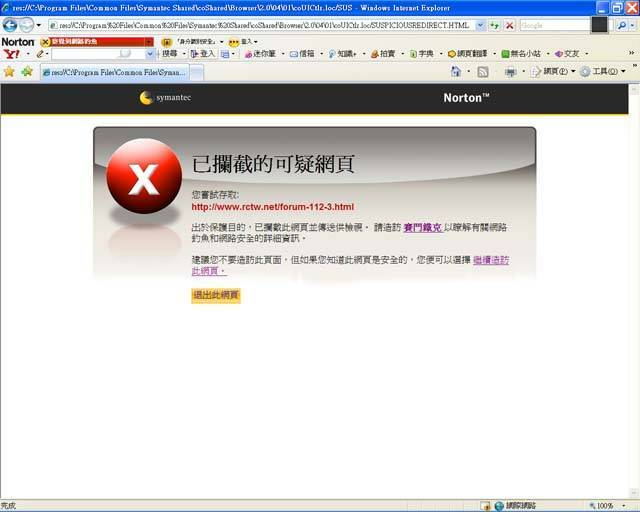This screenshot has height=512, width=640.
Task: Click the Google search box
Action: 555,25
